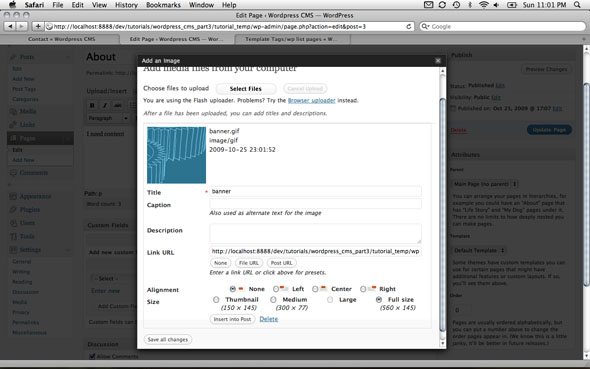Click Bold button in page editor
590x369 pixels.
92,105
